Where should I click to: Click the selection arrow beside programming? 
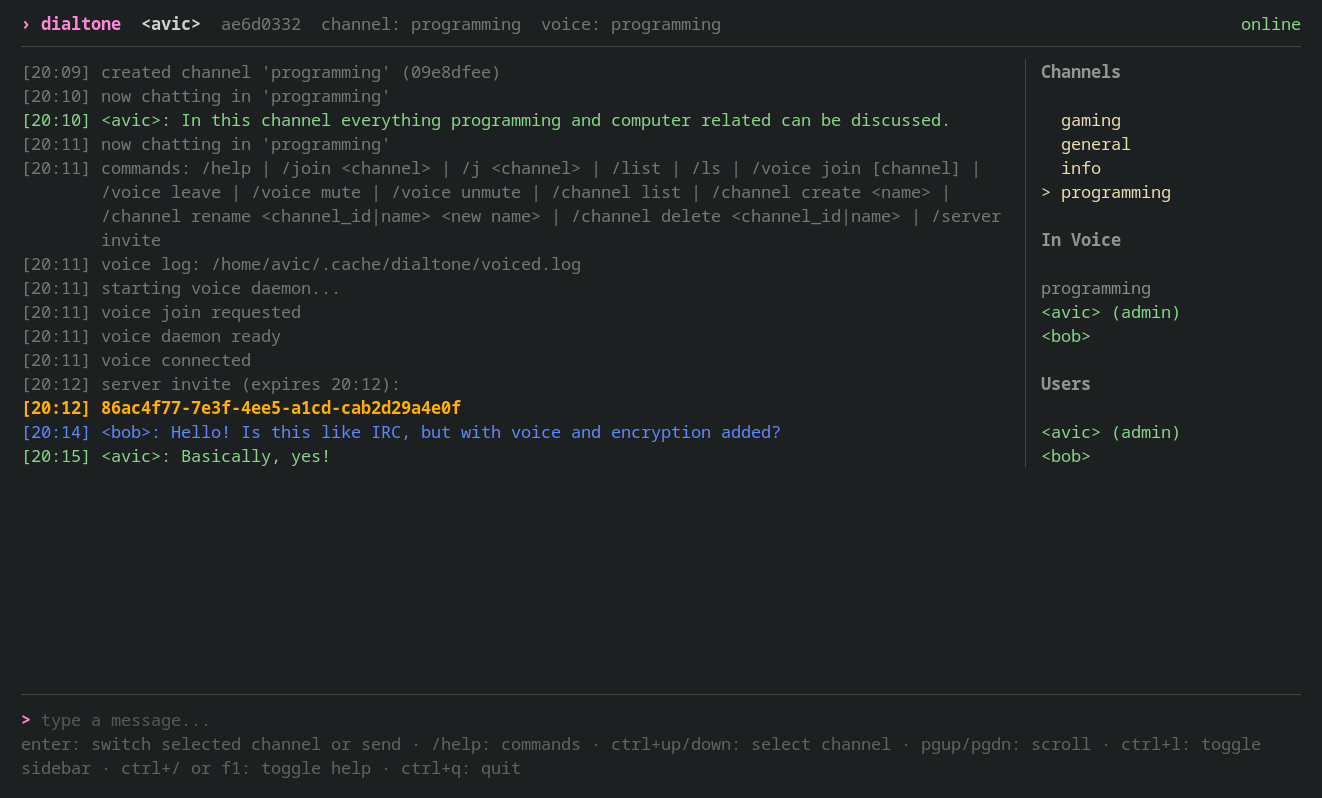point(1046,192)
